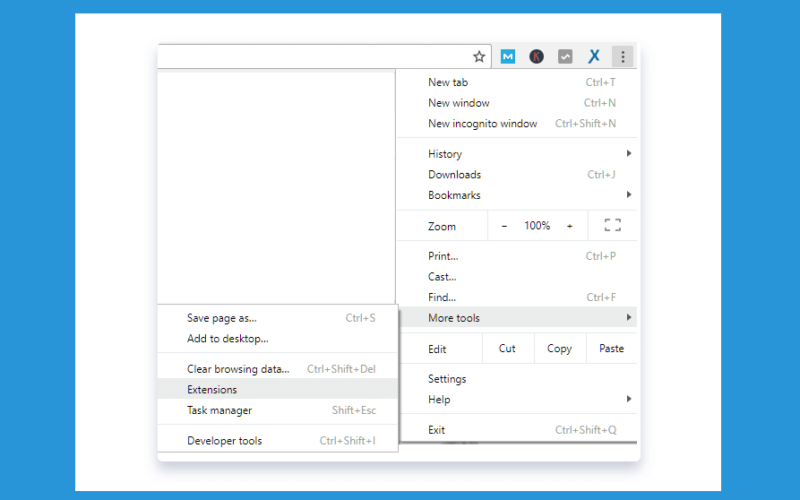The width and height of the screenshot is (800, 500).
Task: Open Find... in the menu
Action: [x=517, y=297]
